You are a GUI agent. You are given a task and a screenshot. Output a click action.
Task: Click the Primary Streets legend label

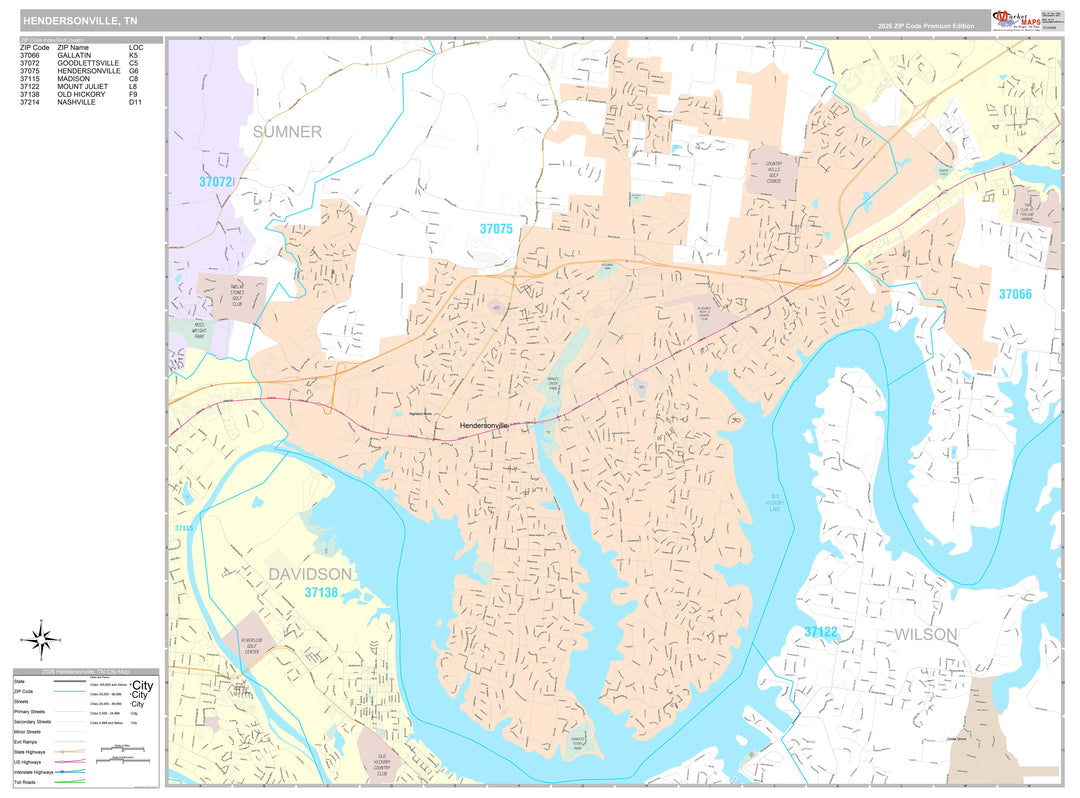click(x=30, y=712)
